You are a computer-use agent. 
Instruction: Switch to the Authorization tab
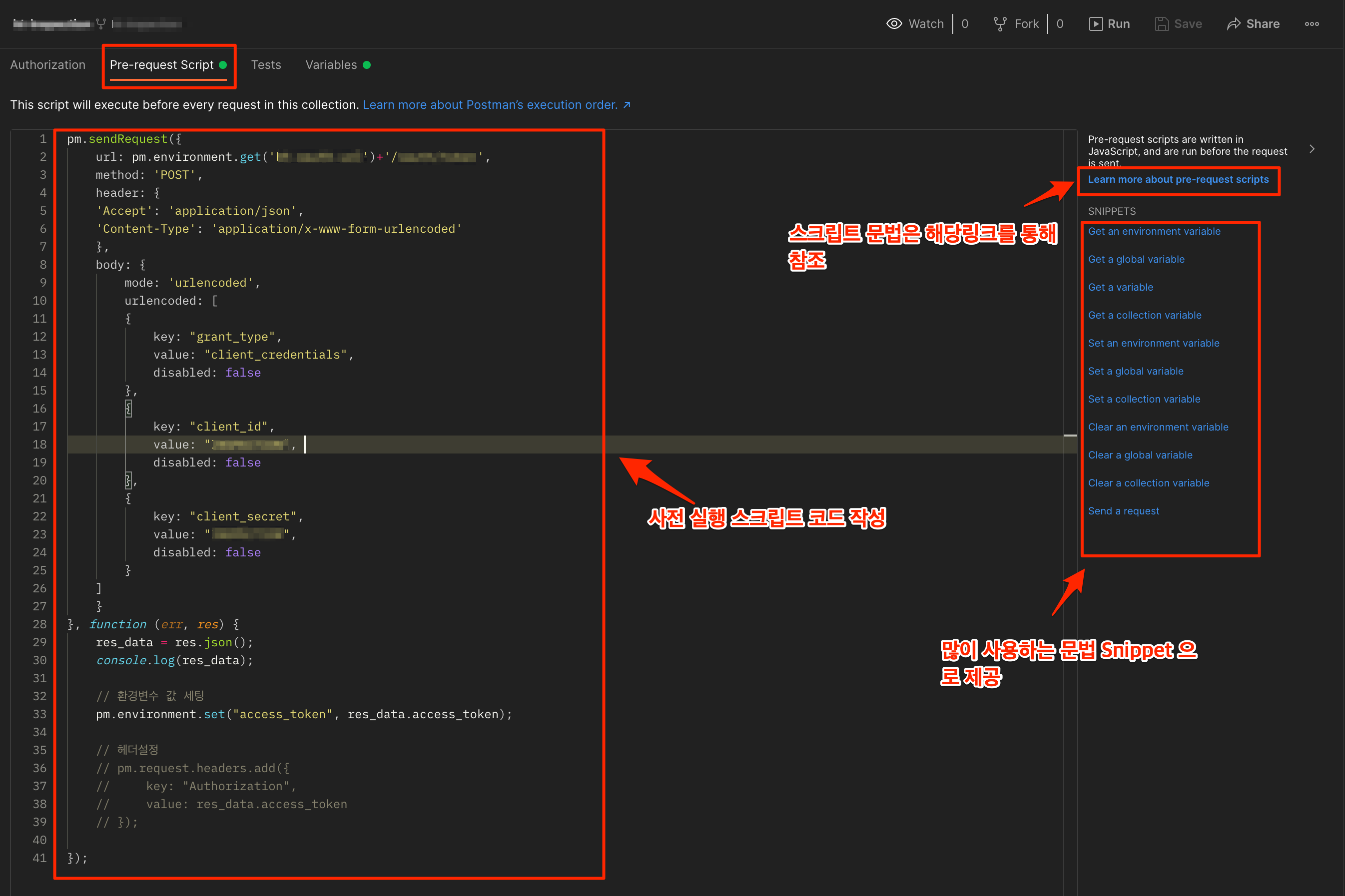(x=47, y=64)
